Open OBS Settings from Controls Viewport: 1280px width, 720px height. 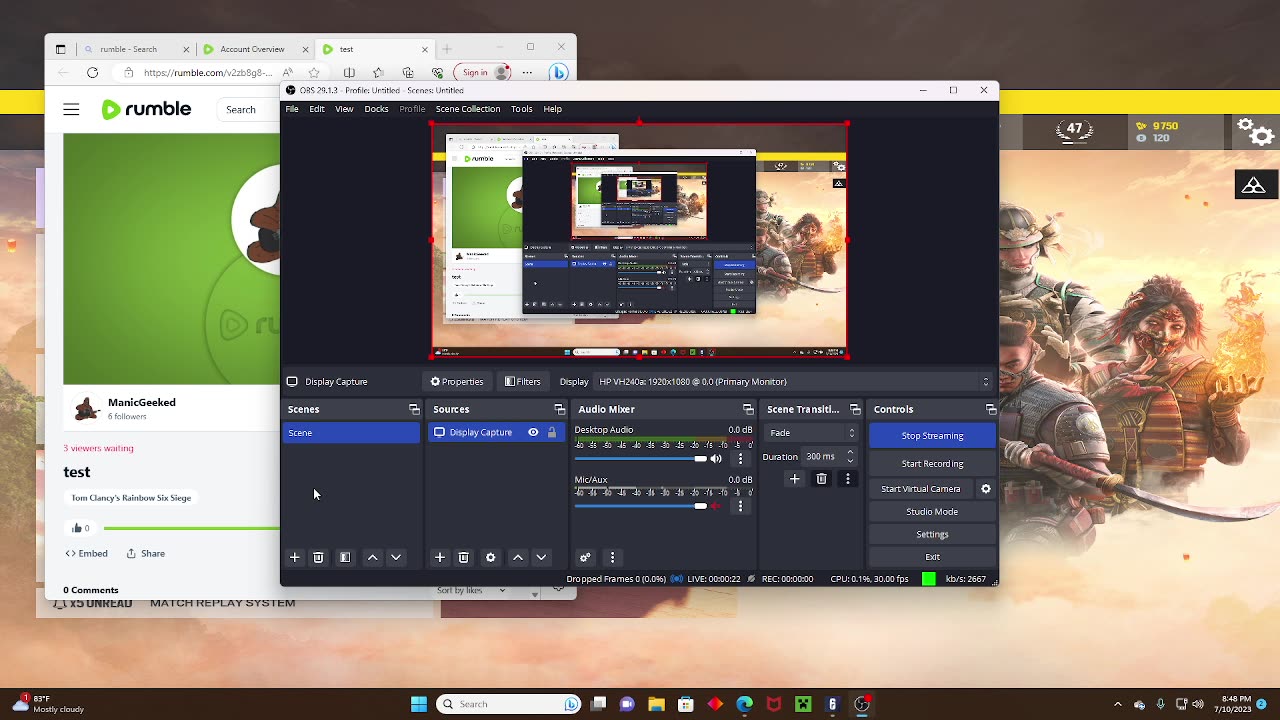pos(932,535)
